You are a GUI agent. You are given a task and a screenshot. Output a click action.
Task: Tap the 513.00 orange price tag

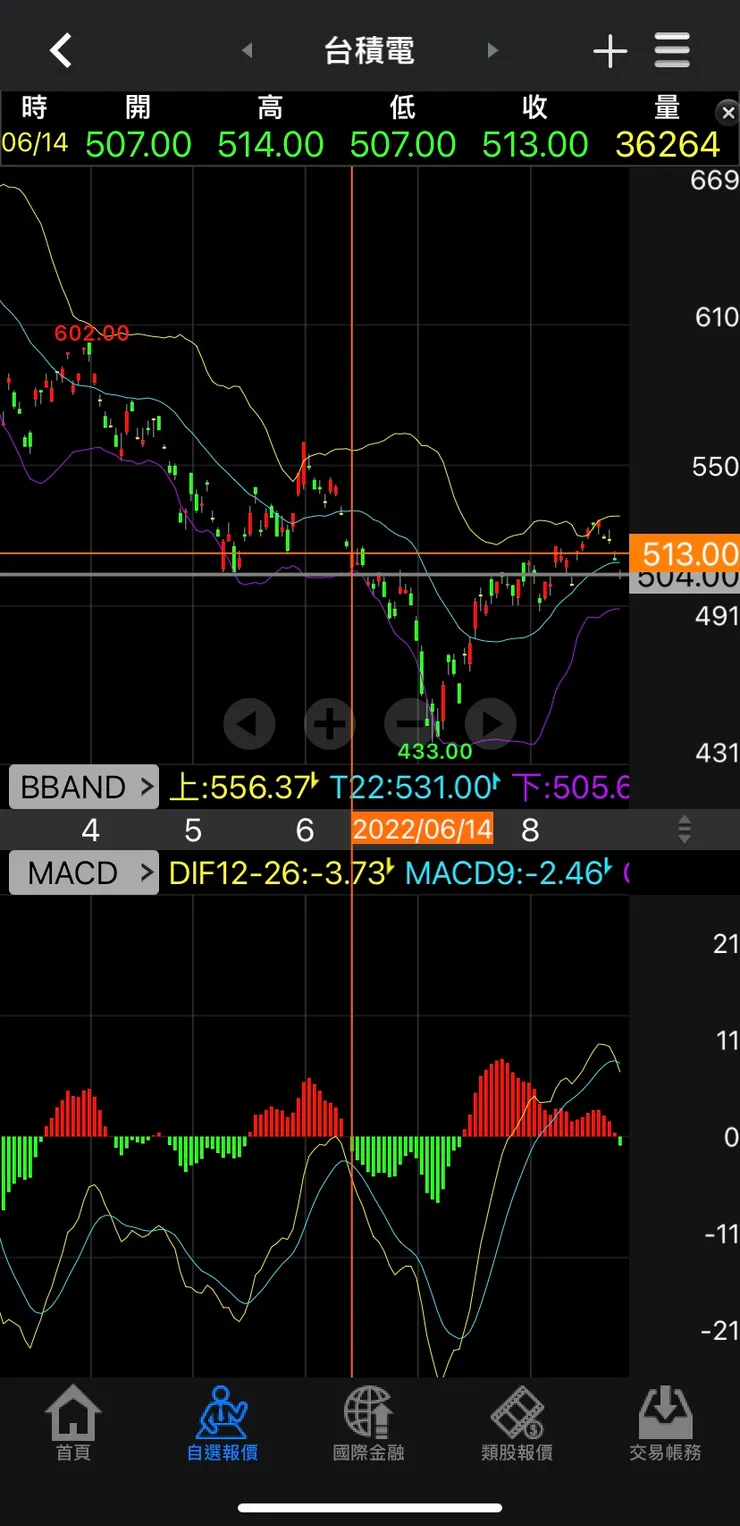[684, 553]
